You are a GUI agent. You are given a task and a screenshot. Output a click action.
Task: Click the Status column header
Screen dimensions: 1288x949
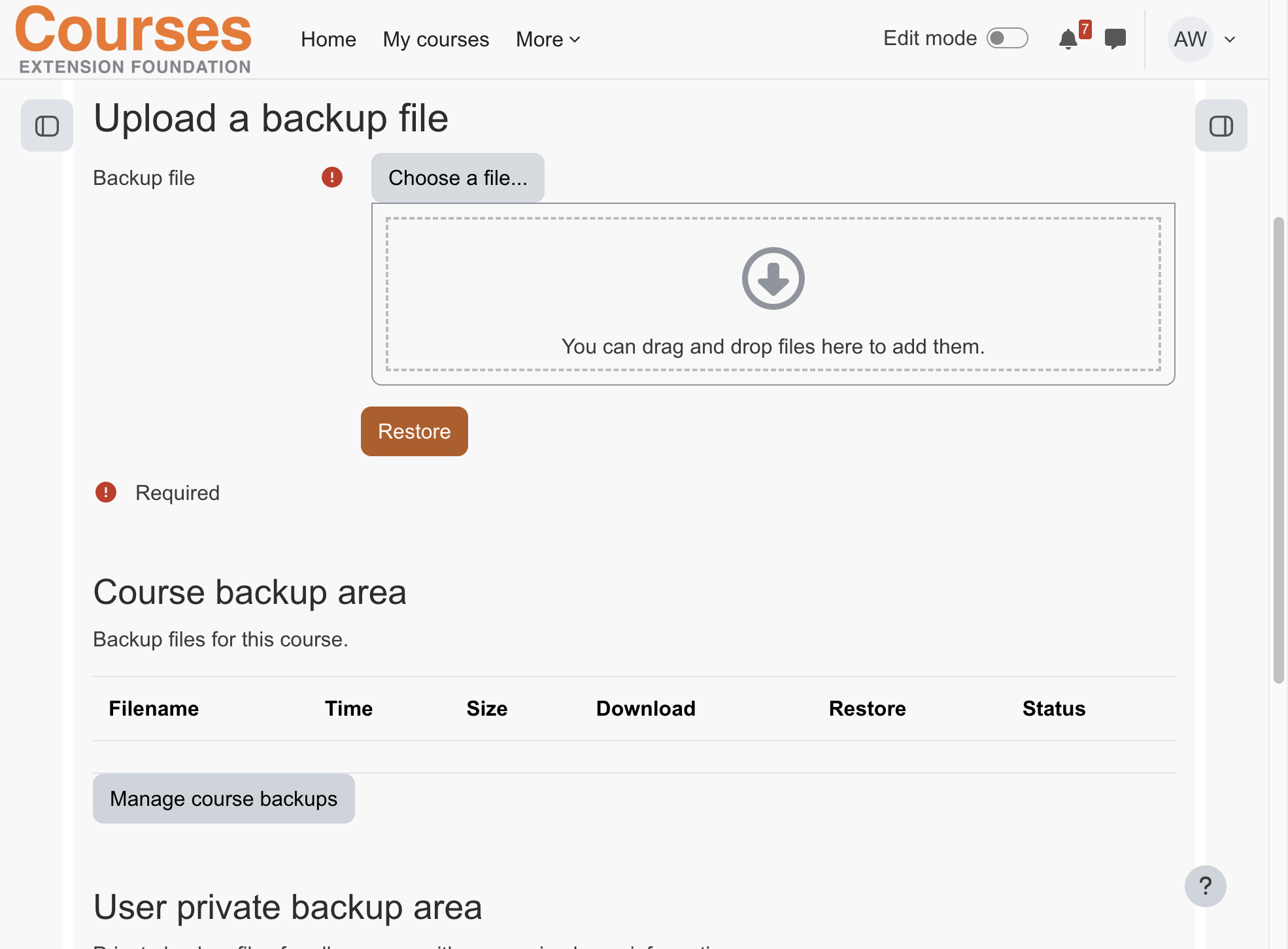coord(1054,708)
